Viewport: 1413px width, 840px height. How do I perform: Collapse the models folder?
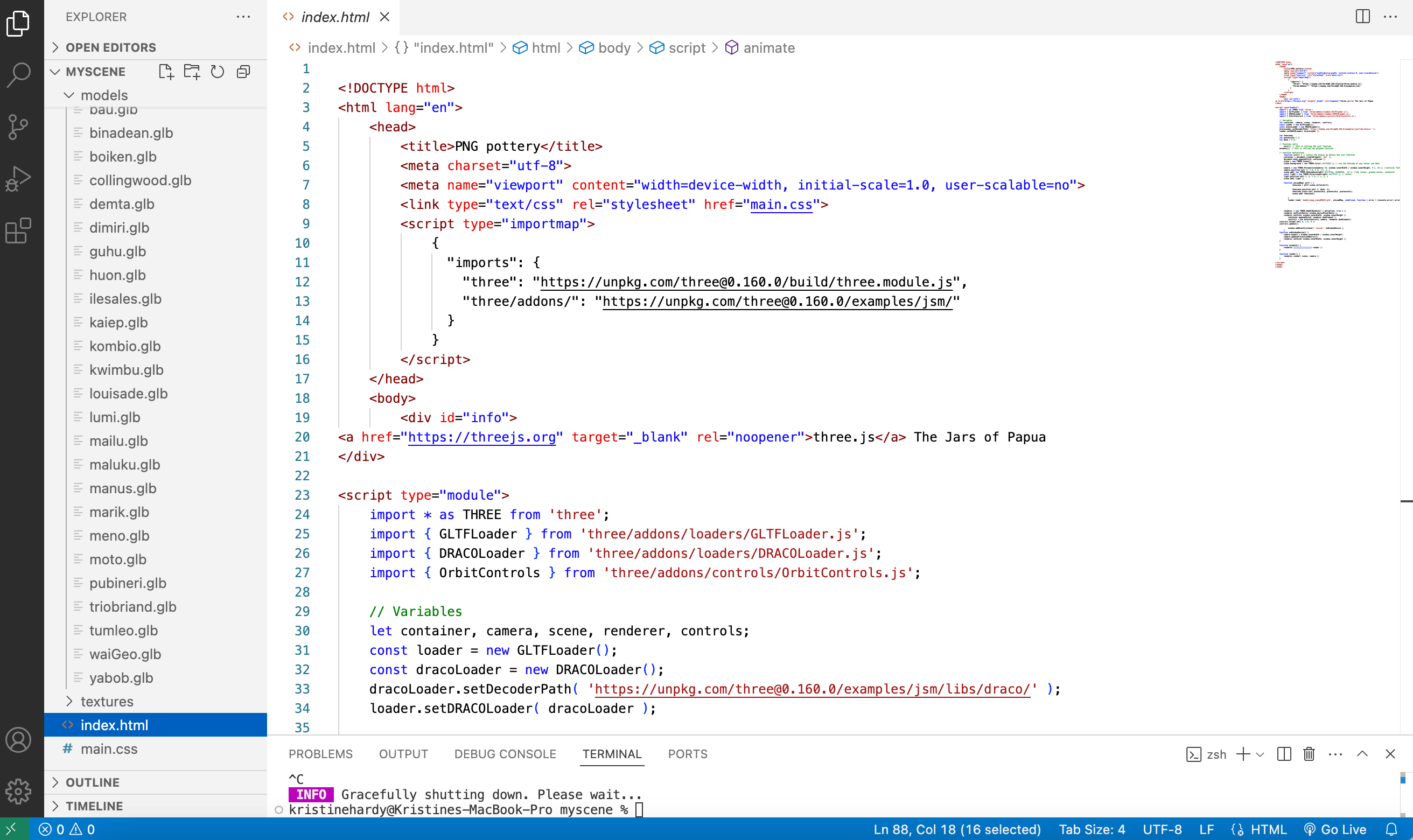click(x=156, y=95)
